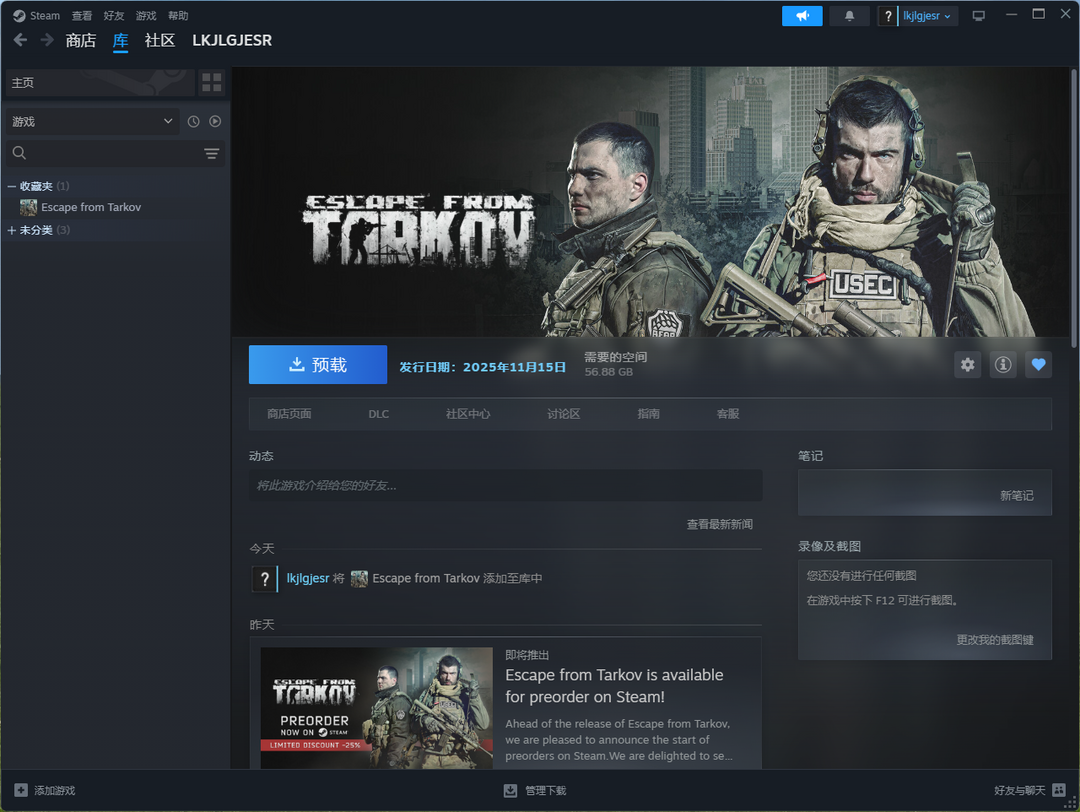Open advanced filter options icon
This screenshot has height=812, width=1080.
211,153
